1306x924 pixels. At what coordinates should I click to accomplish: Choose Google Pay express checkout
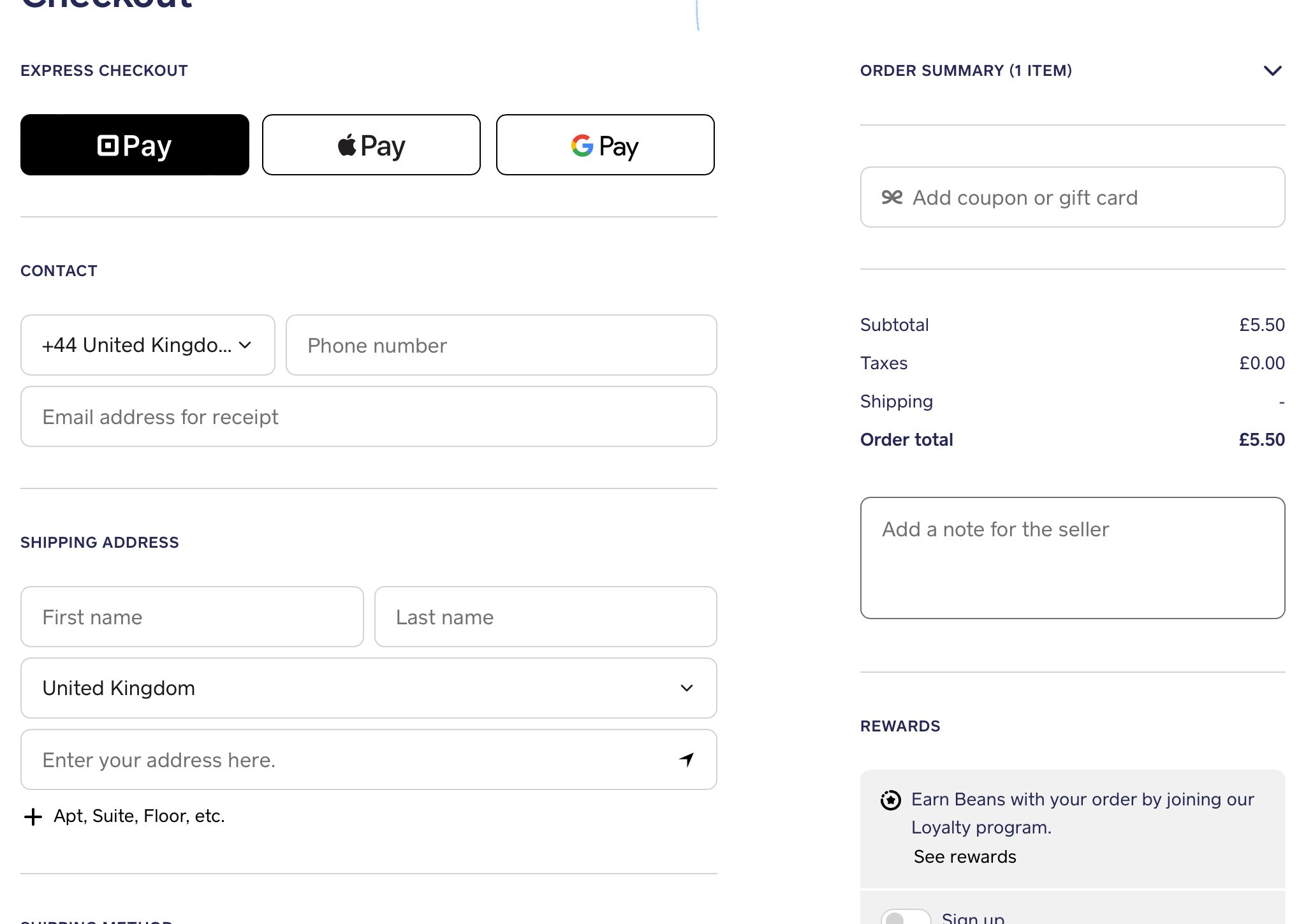[605, 145]
